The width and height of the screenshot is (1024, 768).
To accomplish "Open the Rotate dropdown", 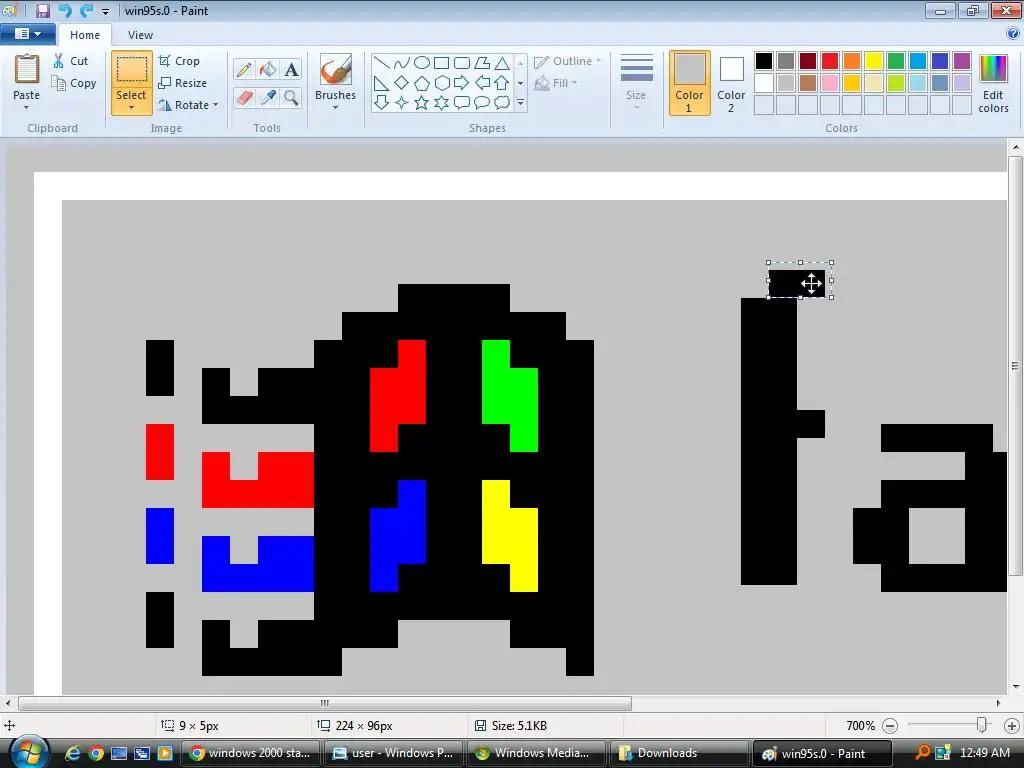I will (x=189, y=104).
